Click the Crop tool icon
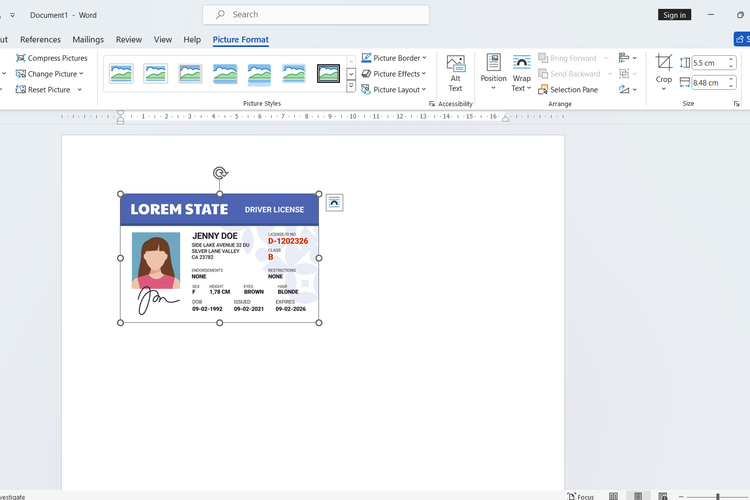750x500 pixels. pos(664,63)
